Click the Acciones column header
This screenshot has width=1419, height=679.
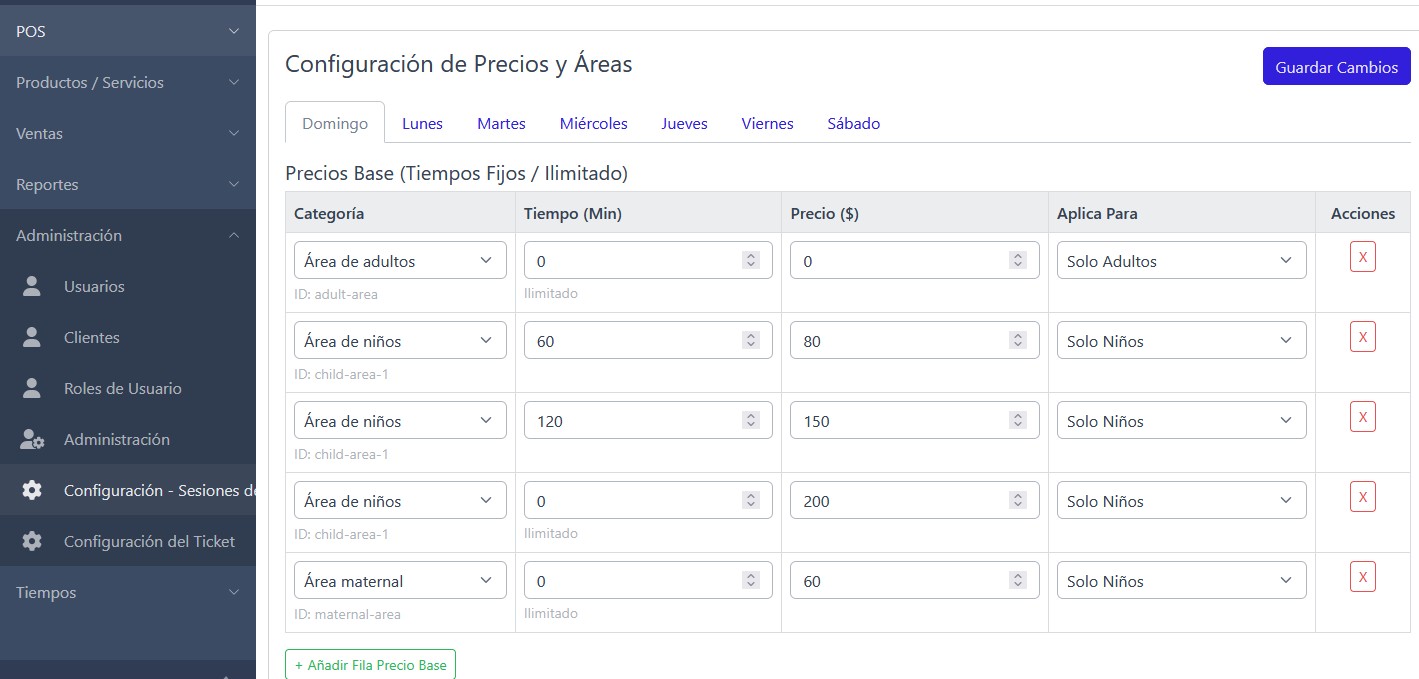(x=1363, y=213)
